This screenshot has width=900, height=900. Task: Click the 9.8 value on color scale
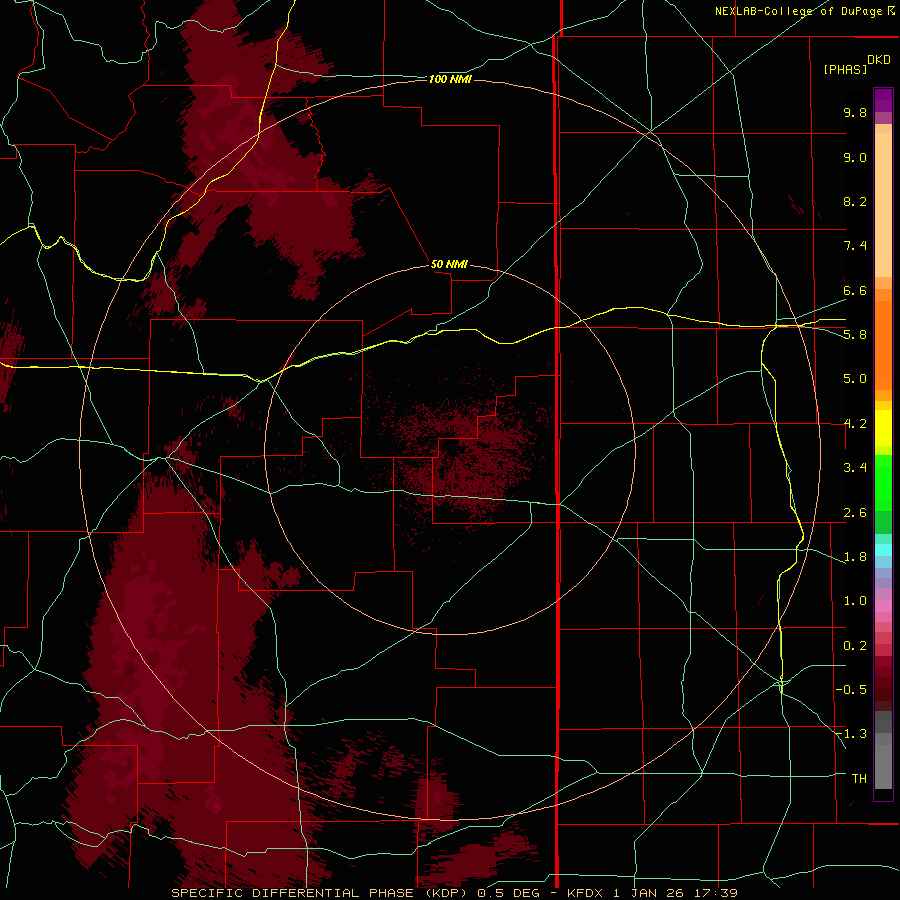[855, 112]
